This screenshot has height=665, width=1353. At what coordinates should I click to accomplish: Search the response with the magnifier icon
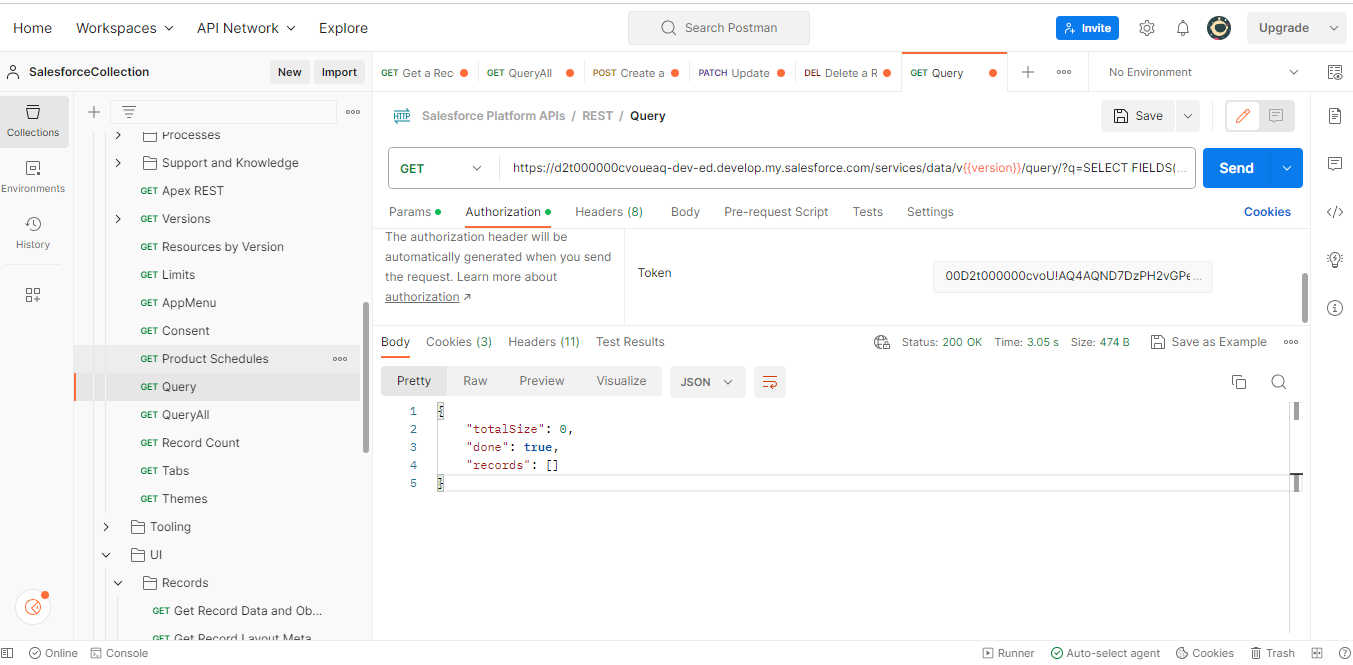(1278, 382)
